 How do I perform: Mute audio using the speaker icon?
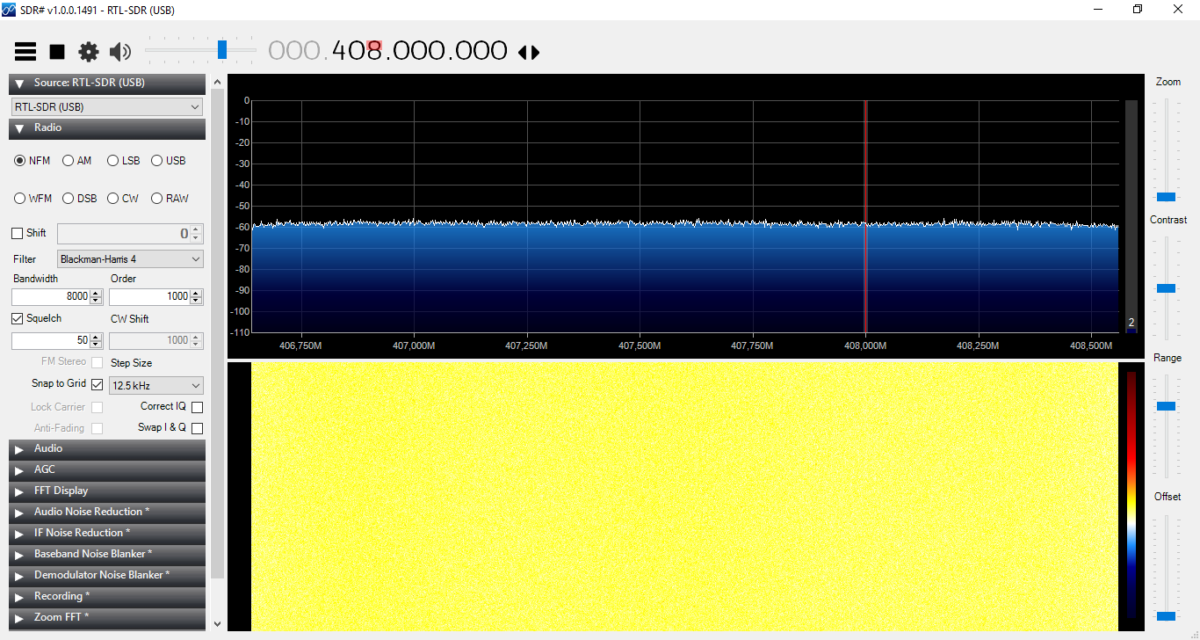click(121, 52)
